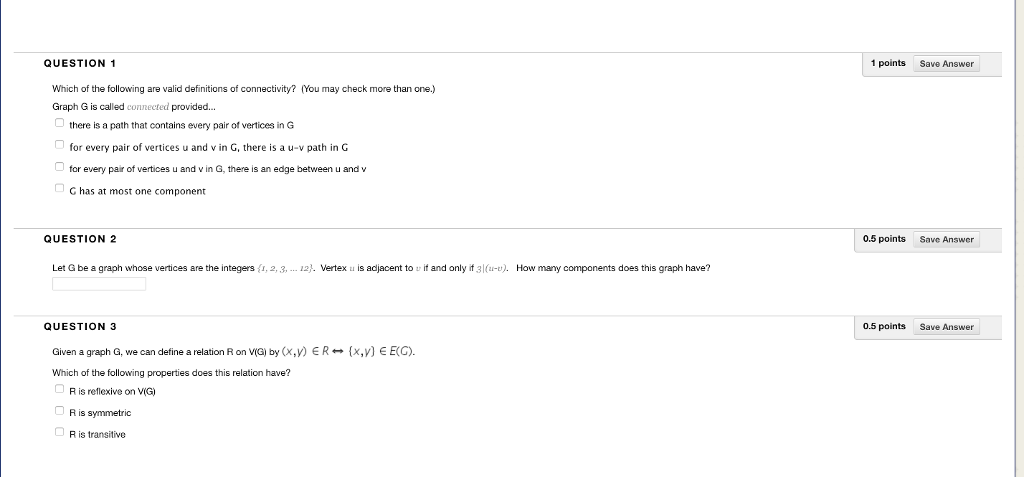Save Answer for Question 3
Viewport: 1024px width, 477px height.
(946, 327)
